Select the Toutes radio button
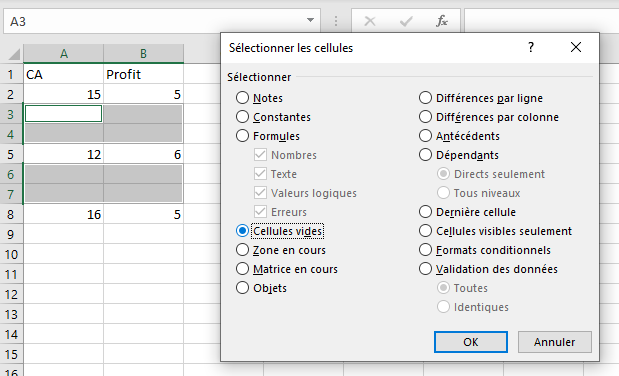 (x=443, y=288)
